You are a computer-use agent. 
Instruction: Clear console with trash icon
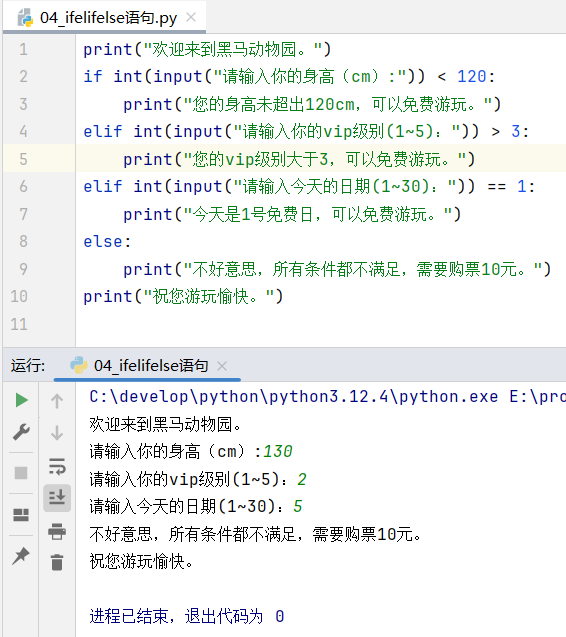(57, 563)
